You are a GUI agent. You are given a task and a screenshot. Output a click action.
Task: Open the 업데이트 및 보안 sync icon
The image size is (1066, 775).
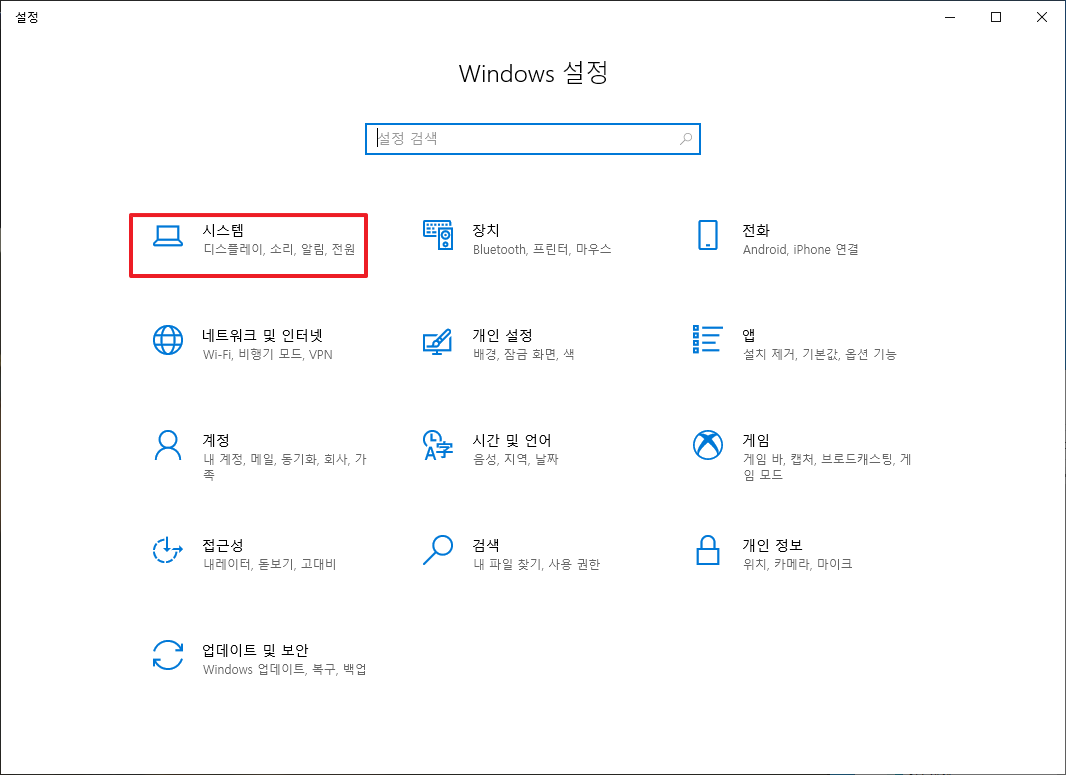pos(167,655)
